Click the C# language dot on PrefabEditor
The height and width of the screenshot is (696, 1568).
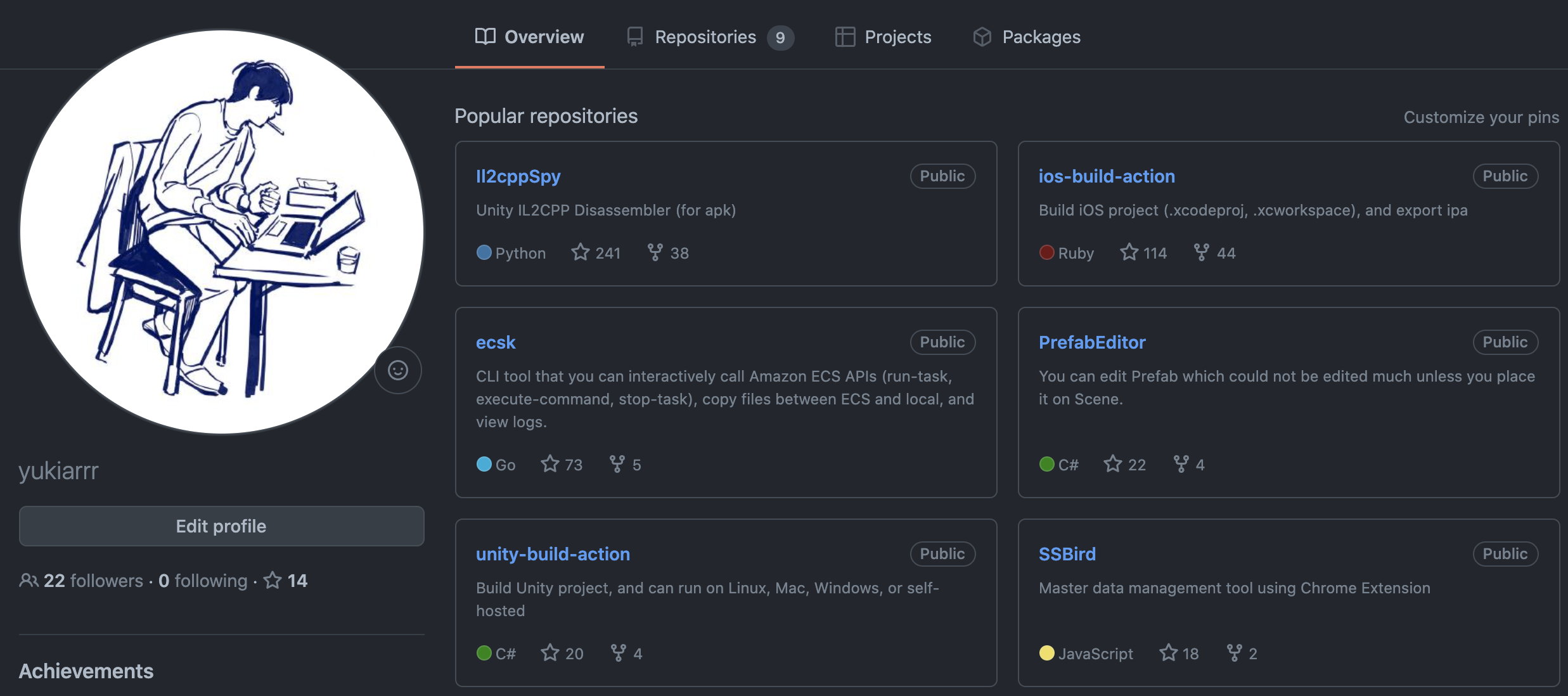pyautogui.click(x=1047, y=464)
